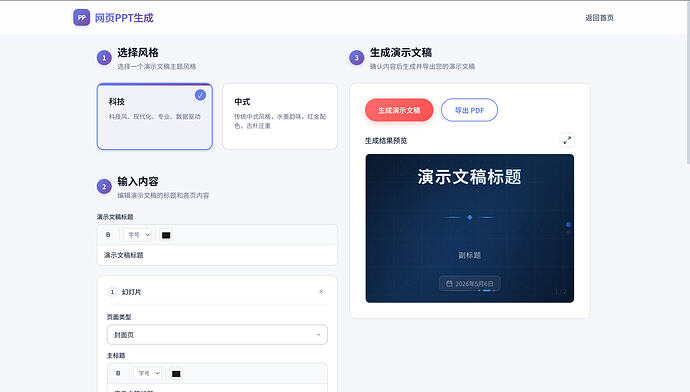Viewport: 690px width, 392px height.
Task: Click the blue slide navigation dot in preview
Action: 568,224
